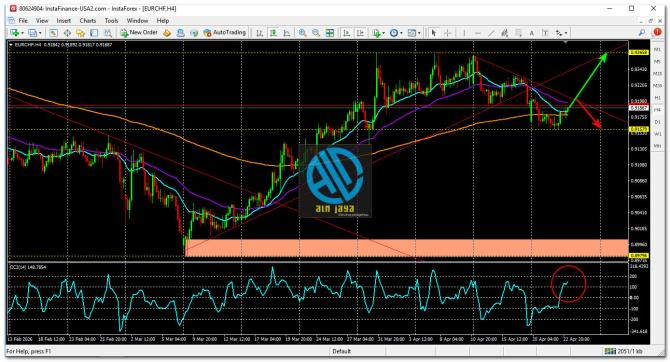Click the templates icon
Image resolution: width=670 pixels, height=362 pixels.
point(412,33)
